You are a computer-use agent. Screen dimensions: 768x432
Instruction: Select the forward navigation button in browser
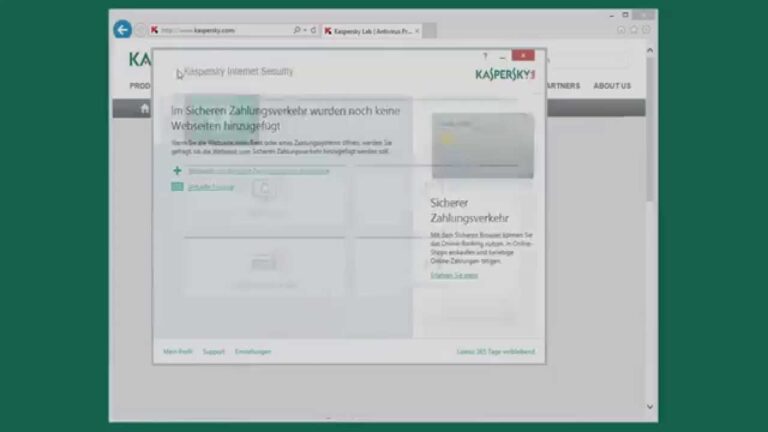coord(141,30)
